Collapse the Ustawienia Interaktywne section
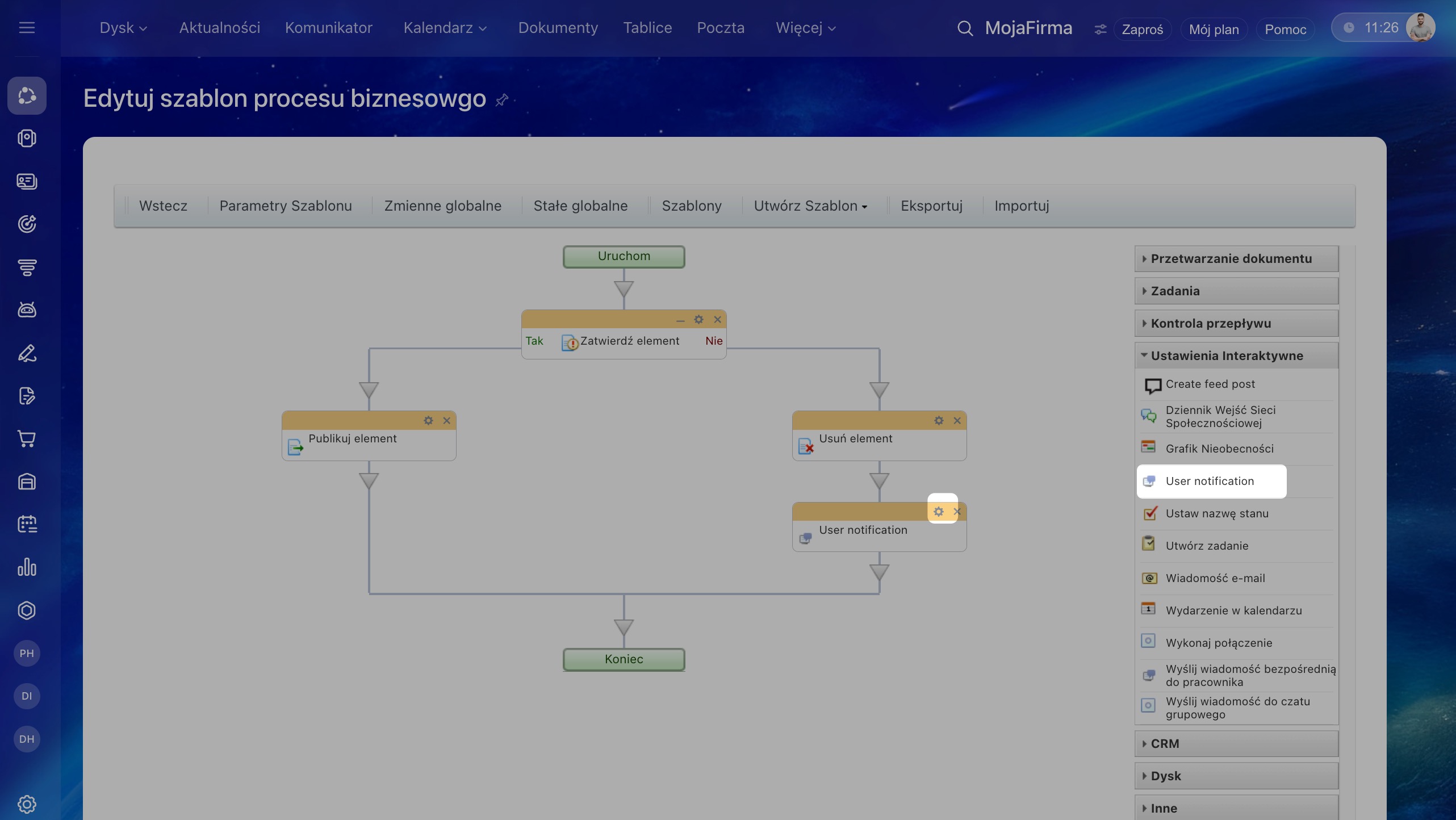The height and width of the screenshot is (820, 1456). 1227,356
